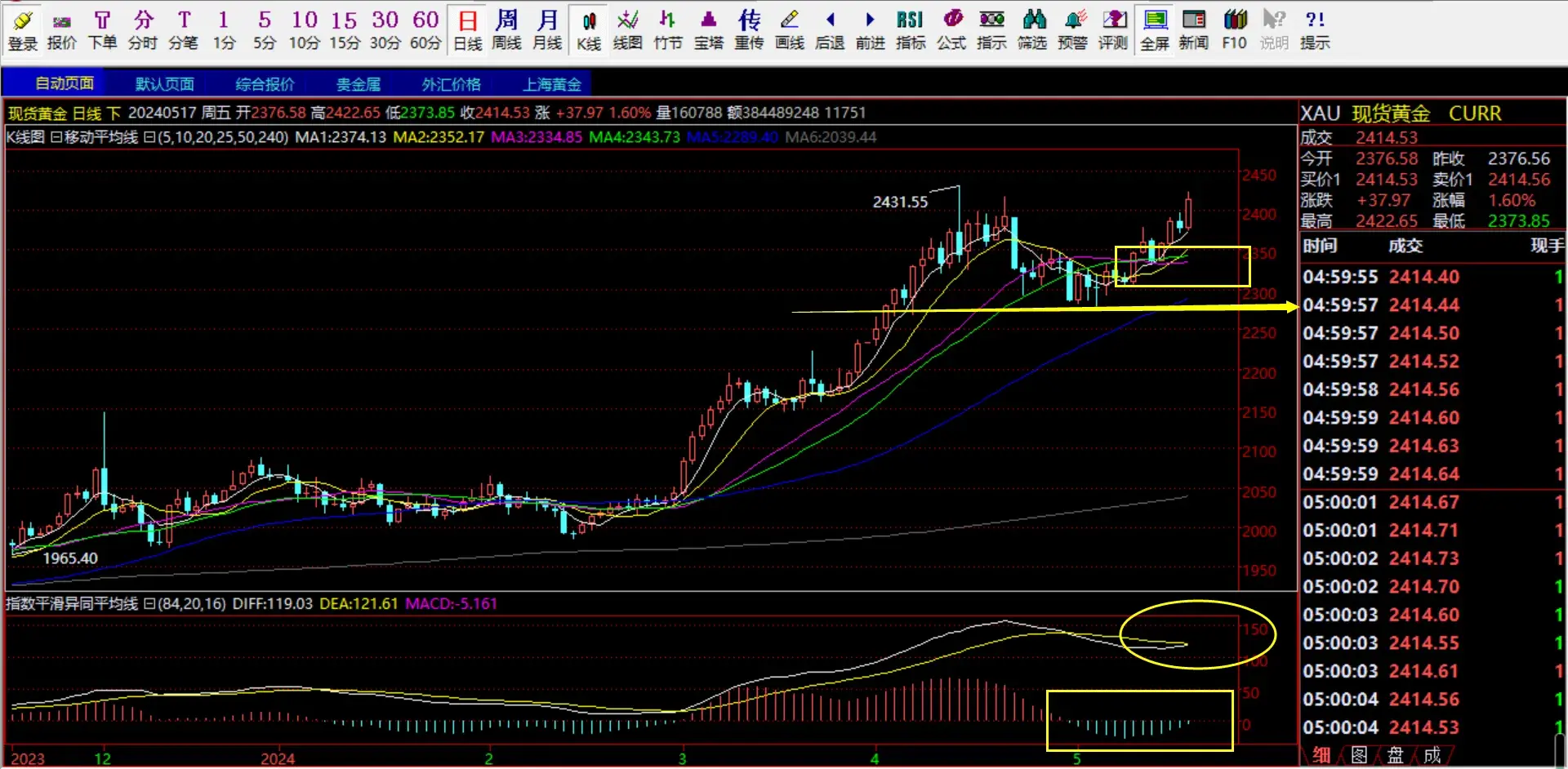Screen dimensions: 1568x769
Task: Toggle the 周线 weekly chart period
Action: click(x=506, y=29)
